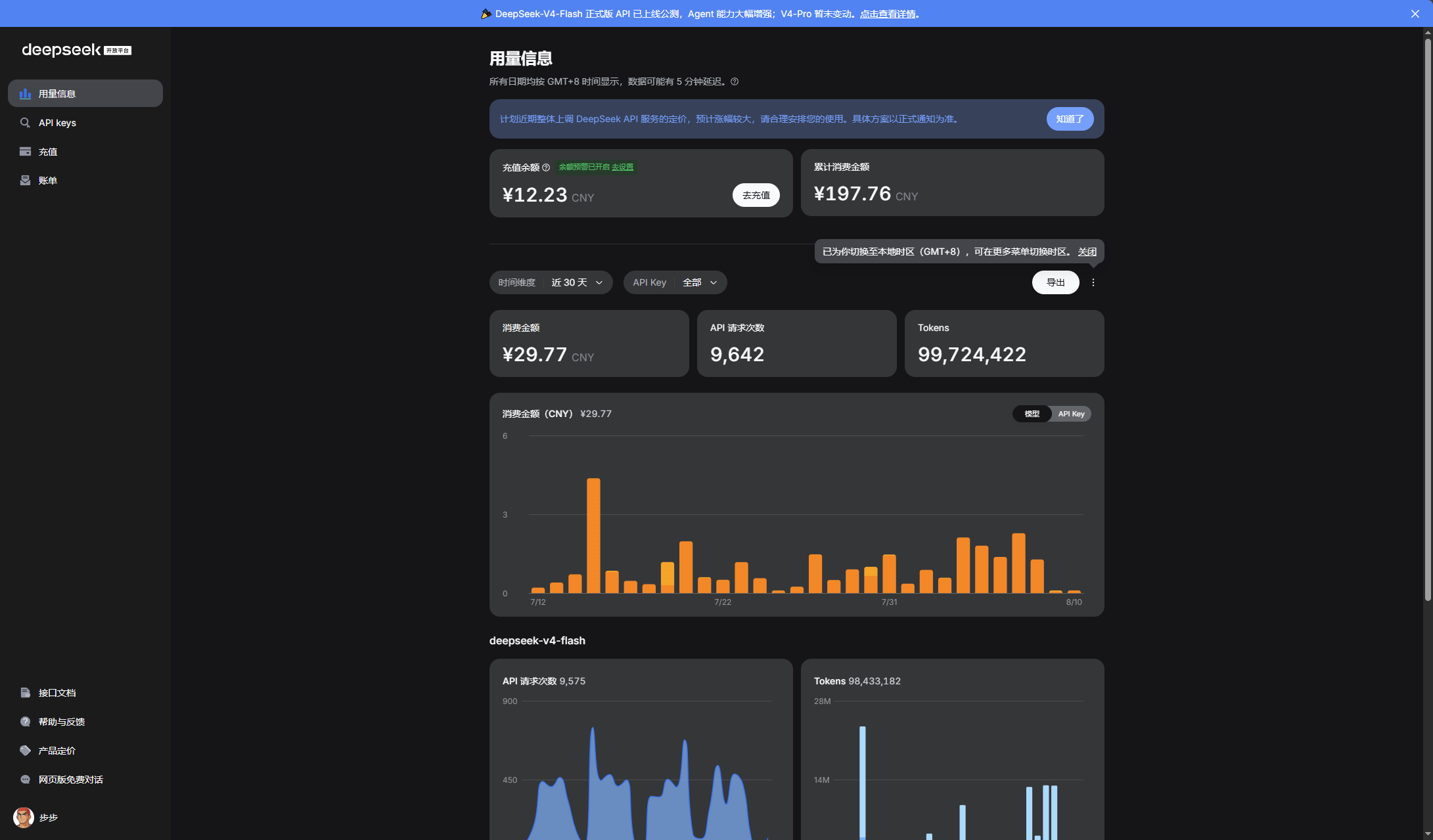The width and height of the screenshot is (1433, 840).
Task: Close the top announcement banner
Action: click(1415, 14)
